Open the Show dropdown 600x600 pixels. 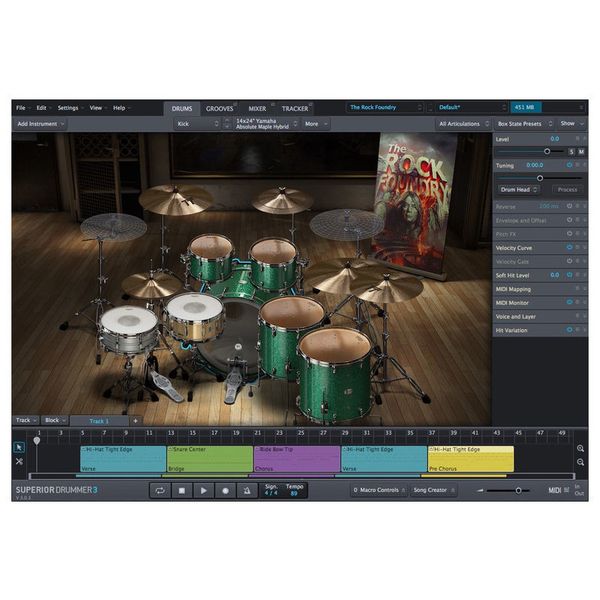coord(572,124)
